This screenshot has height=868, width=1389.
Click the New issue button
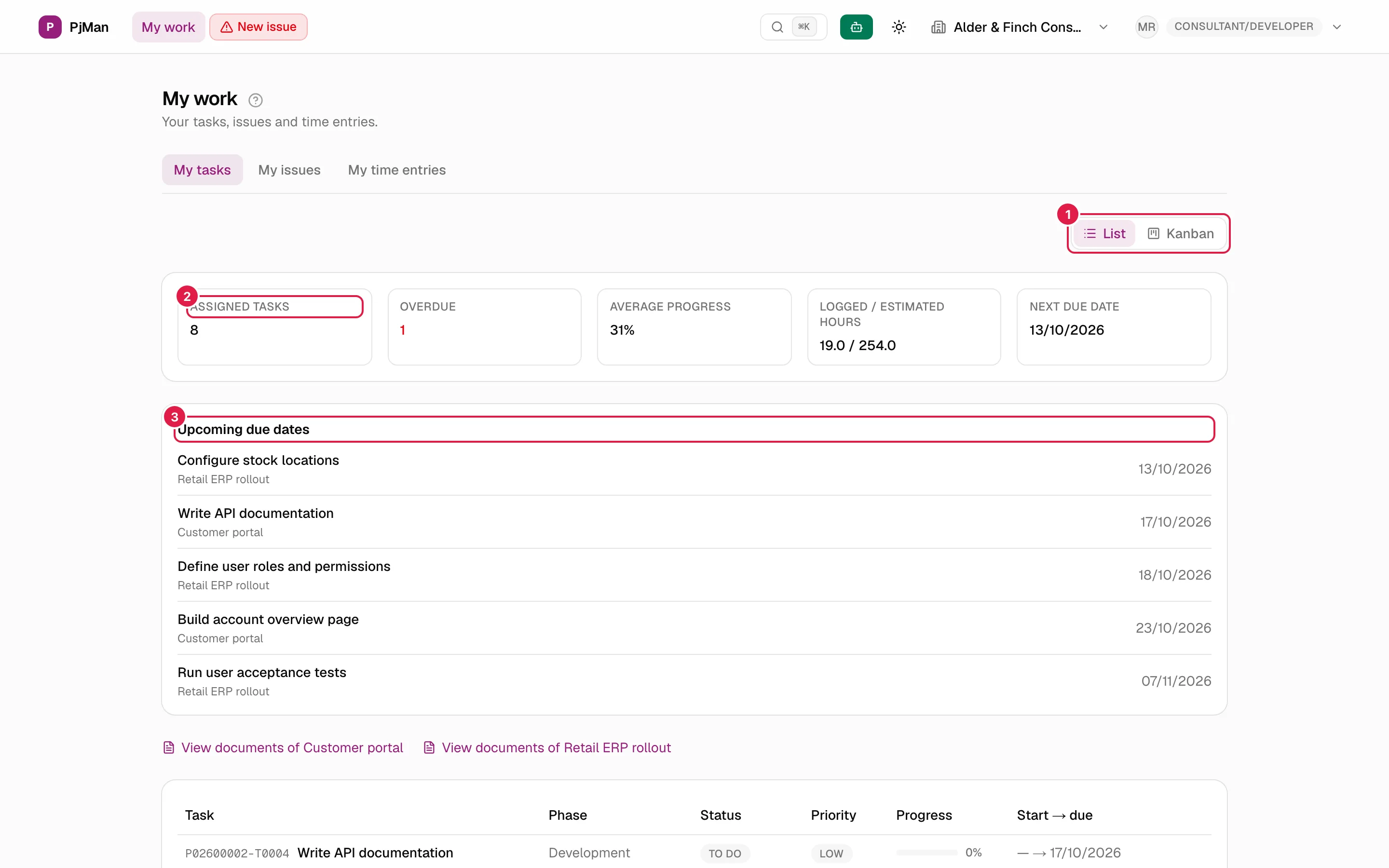pos(259,27)
